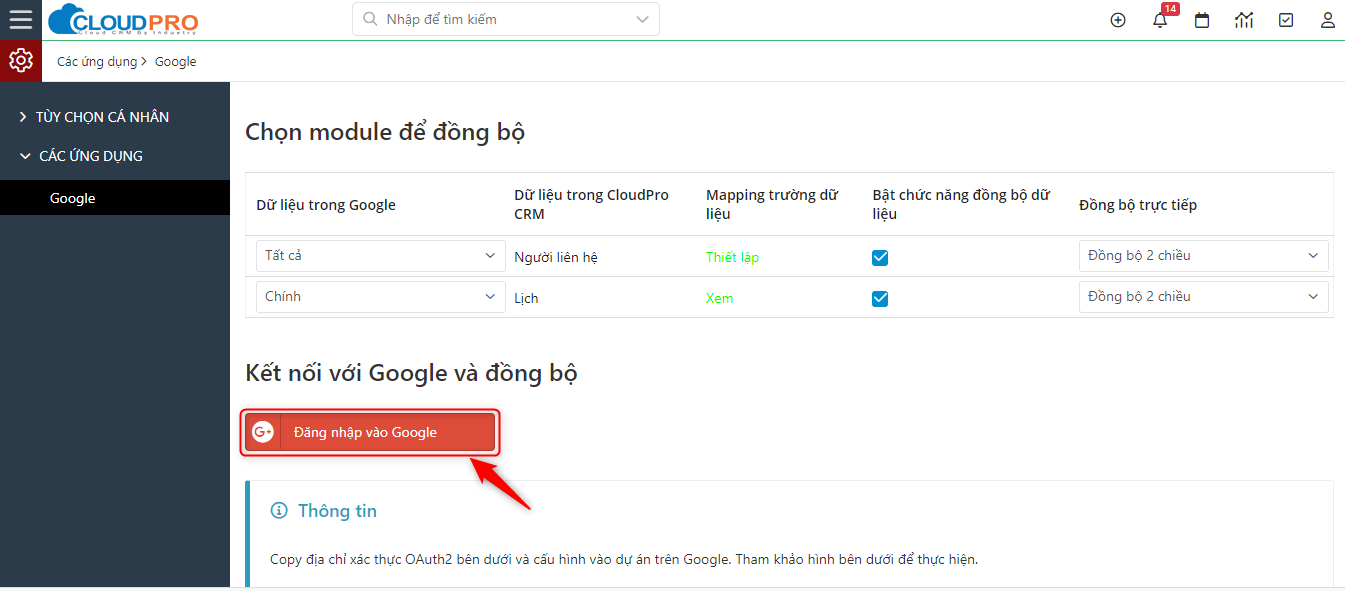Click the CloudPro logo
This screenshot has height=591, width=1345.
pos(123,20)
